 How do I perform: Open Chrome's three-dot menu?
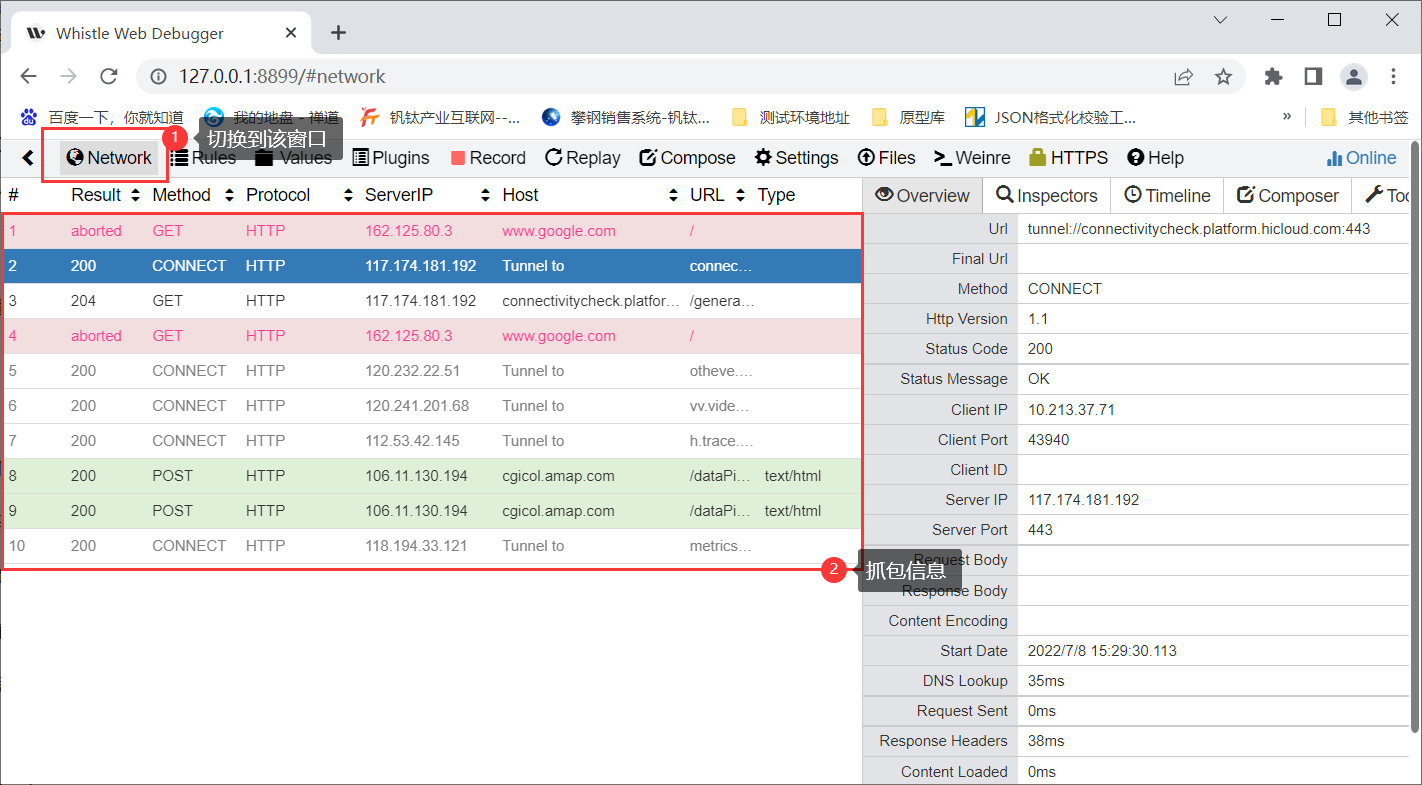tap(1394, 77)
